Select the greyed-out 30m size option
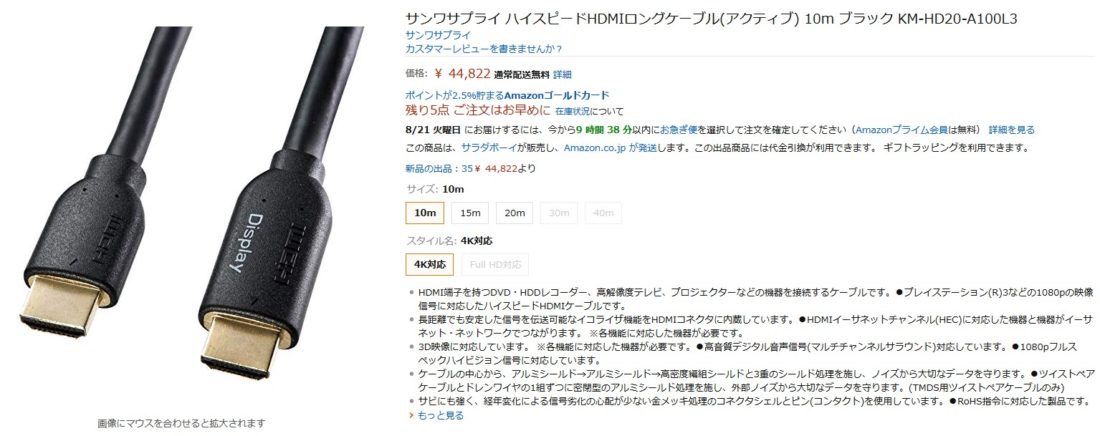 [559, 213]
